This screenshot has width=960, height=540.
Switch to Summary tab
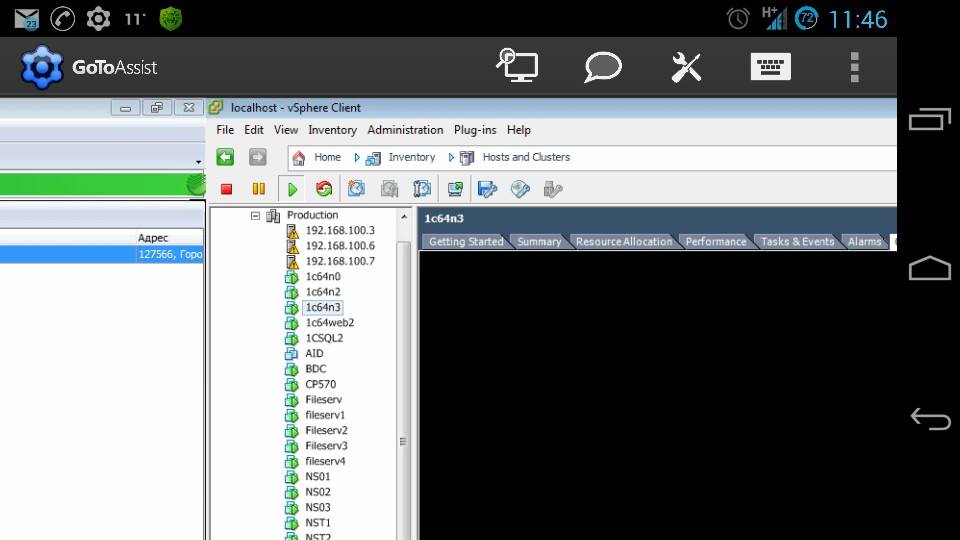coord(539,242)
